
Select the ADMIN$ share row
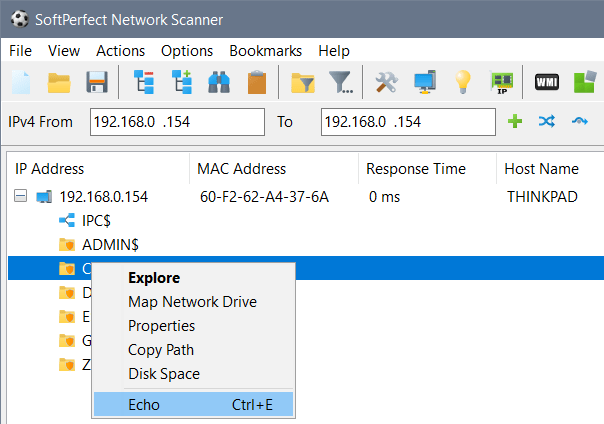point(306,244)
